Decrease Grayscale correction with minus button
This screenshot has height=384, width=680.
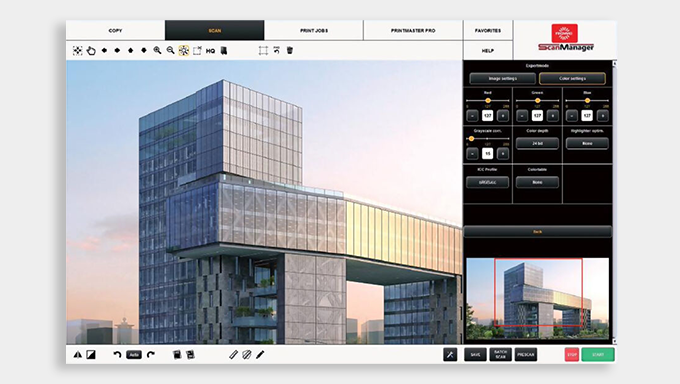click(x=472, y=154)
